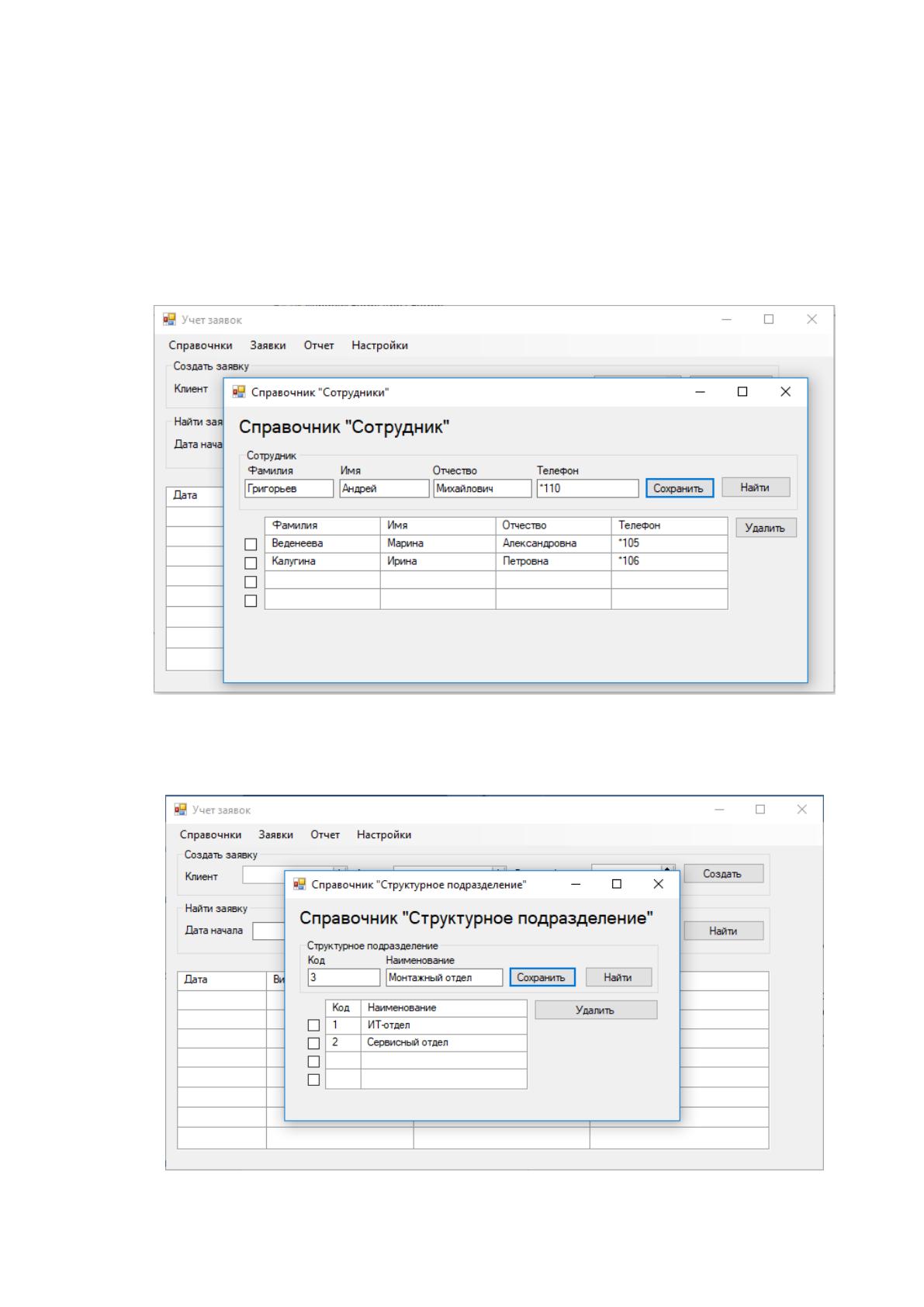Click the Наименование column header in the departments table

[x=444, y=1008]
